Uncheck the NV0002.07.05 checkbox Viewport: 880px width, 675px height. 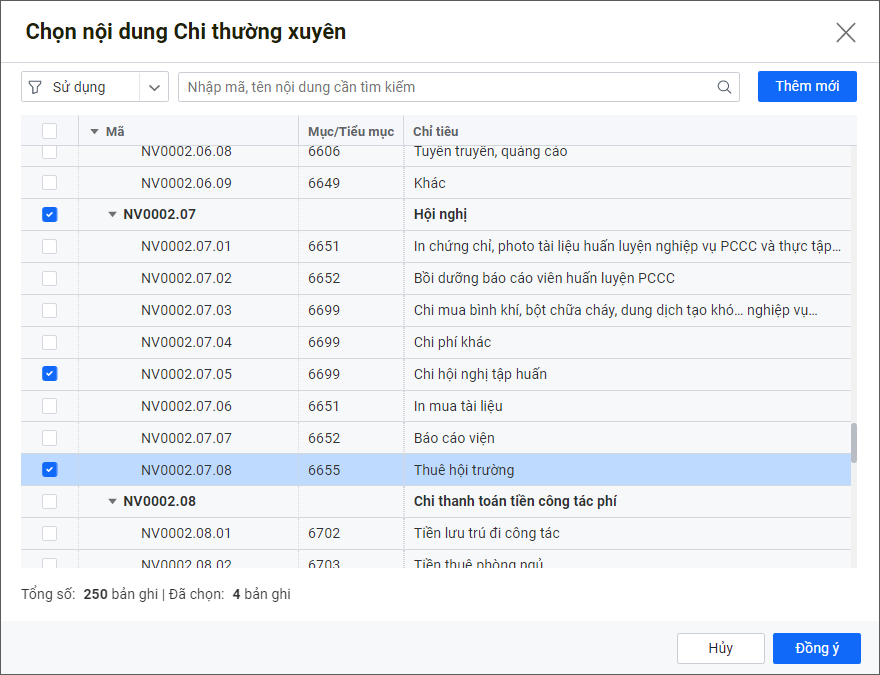pos(50,374)
